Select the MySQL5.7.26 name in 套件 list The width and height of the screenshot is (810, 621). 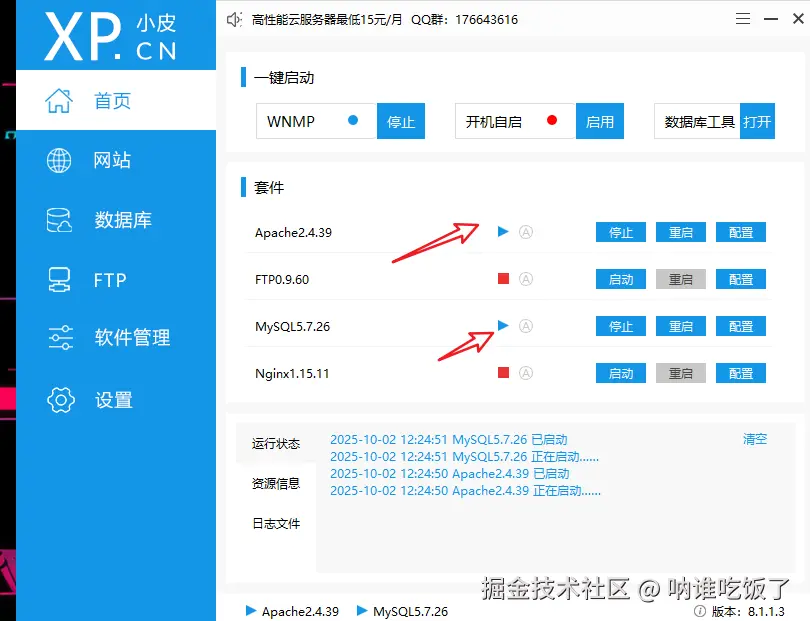[x=292, y=327]
